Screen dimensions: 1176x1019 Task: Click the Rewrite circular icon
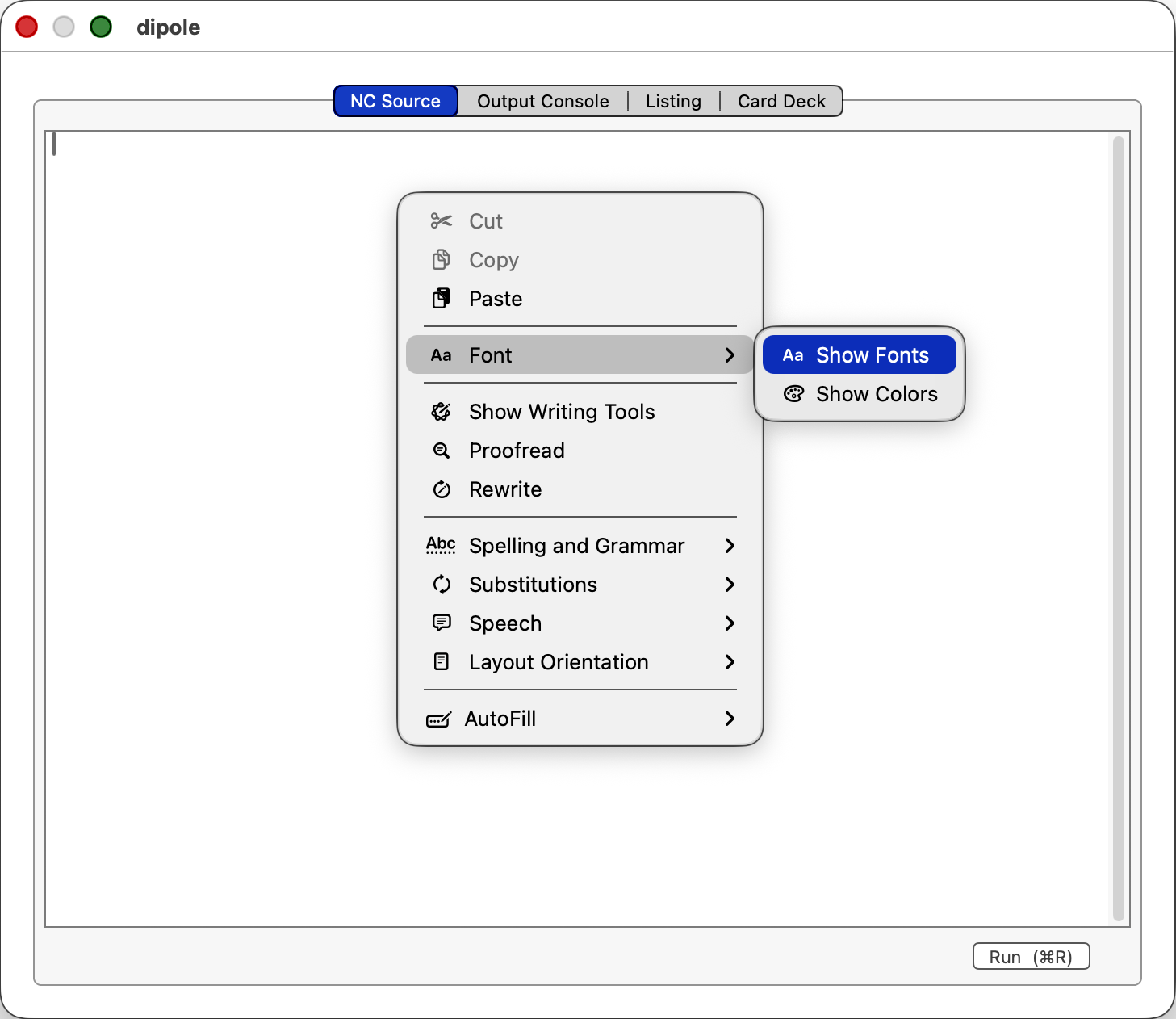(x=441, y=489)
